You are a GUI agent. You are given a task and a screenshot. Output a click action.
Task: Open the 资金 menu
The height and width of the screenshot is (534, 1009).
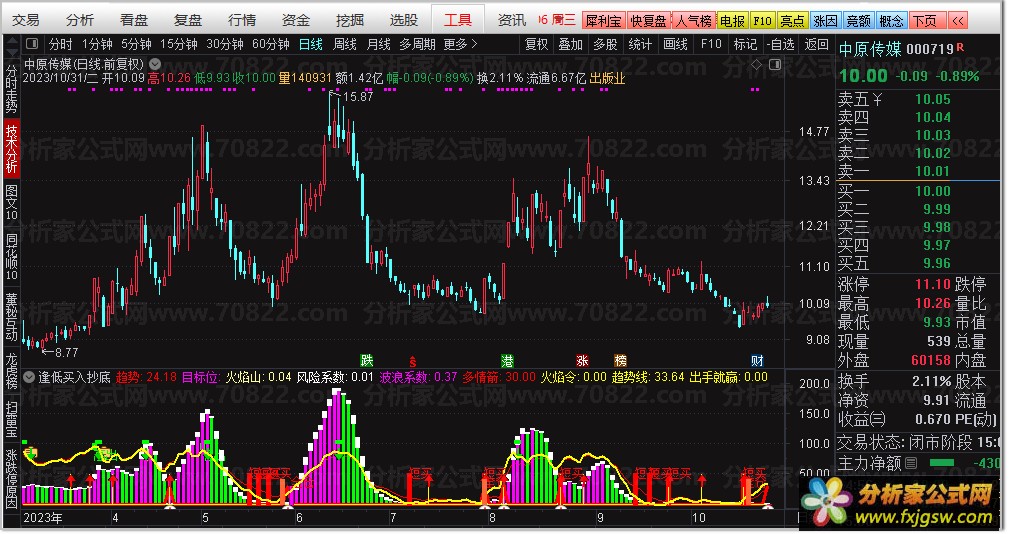click(296, 21)
